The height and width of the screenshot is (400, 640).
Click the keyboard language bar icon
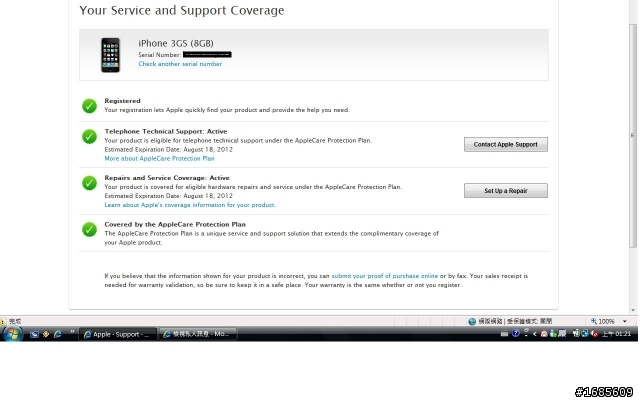pos(504,334)
